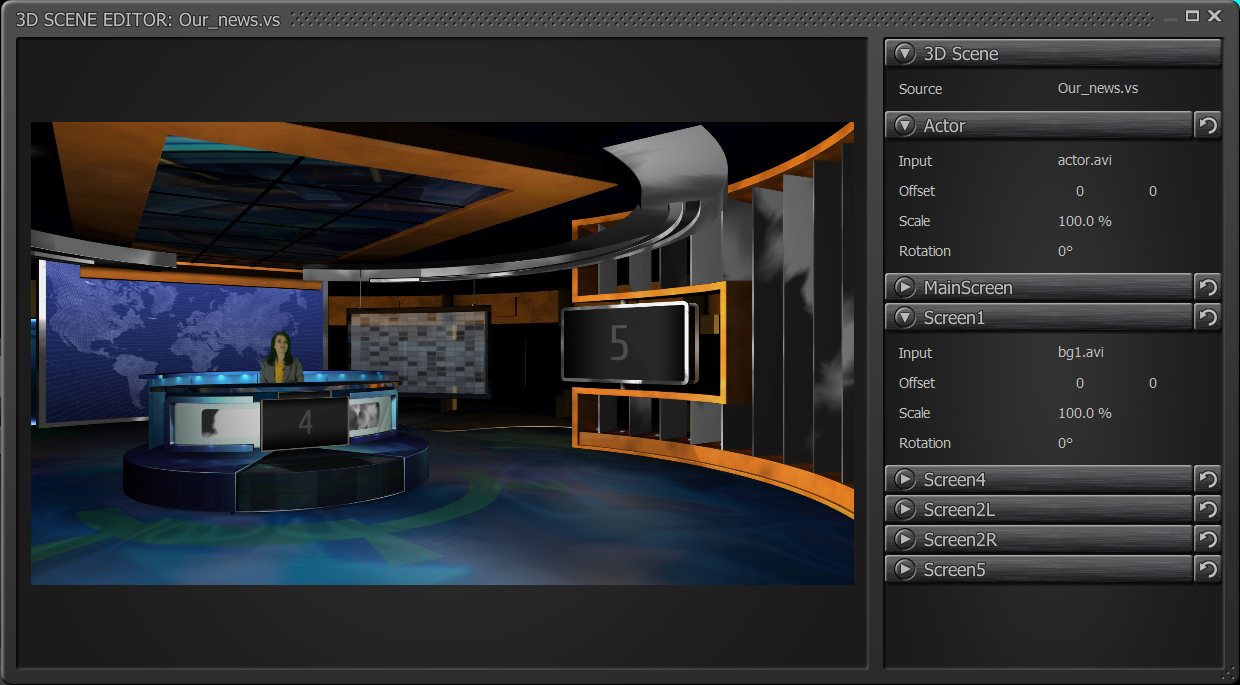Reset the Screen4 section settings
Screen dimensions: 1240x685
1208,479
